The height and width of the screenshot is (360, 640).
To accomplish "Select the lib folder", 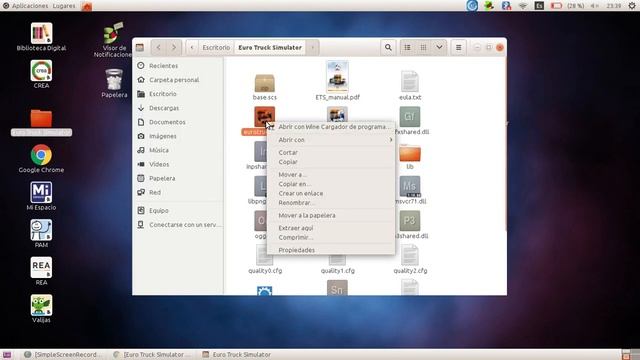I will coord(410,157).
